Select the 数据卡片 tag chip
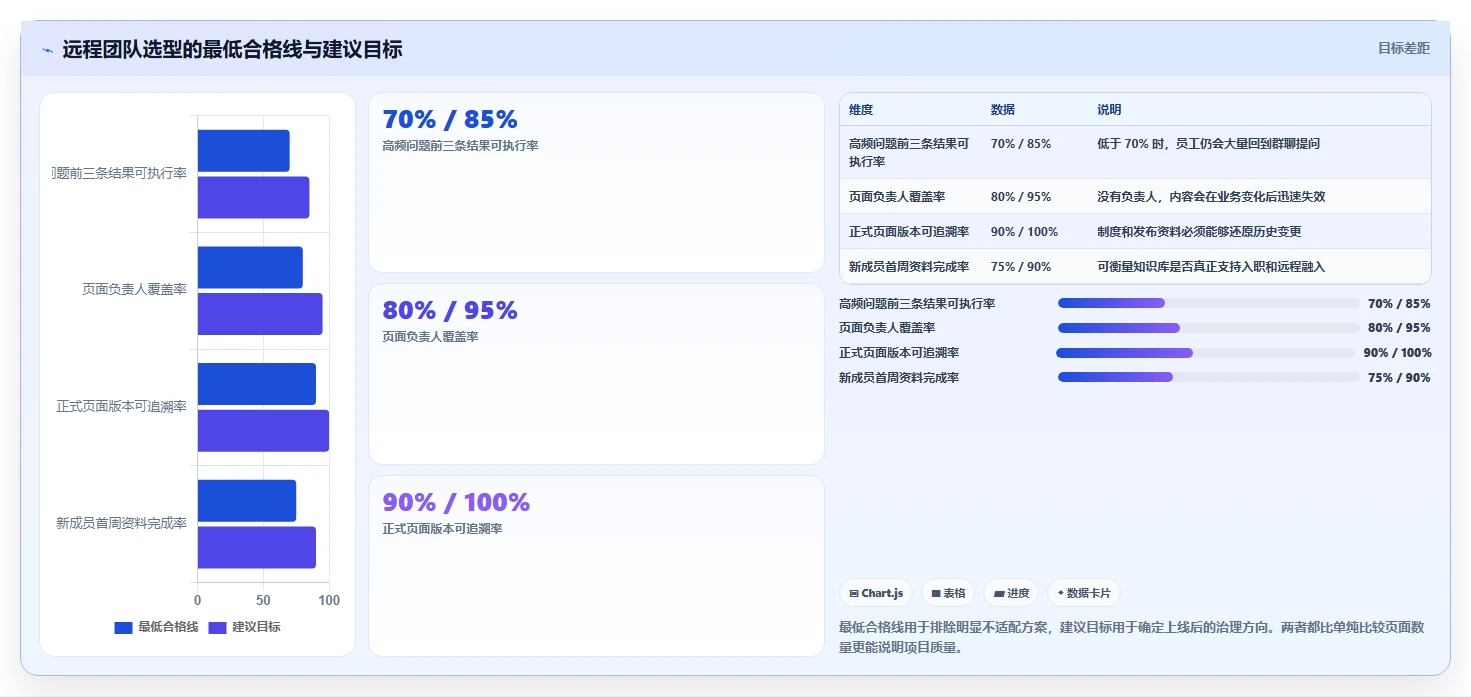Screen dimensions: 1471x697 (x=1084, y=593)
